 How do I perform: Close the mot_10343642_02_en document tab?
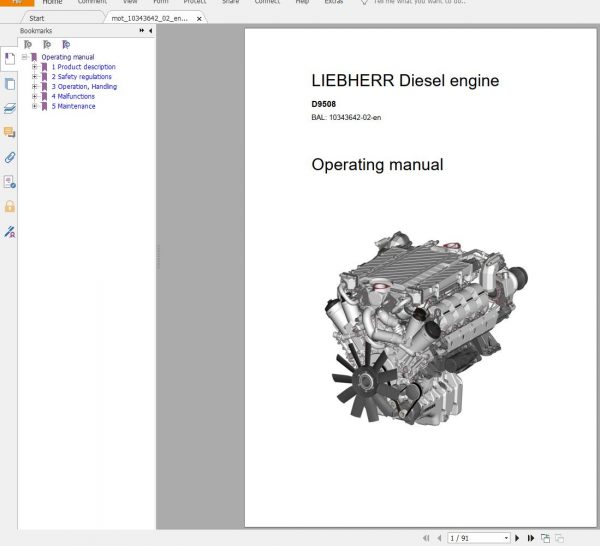tap(199, 18)
